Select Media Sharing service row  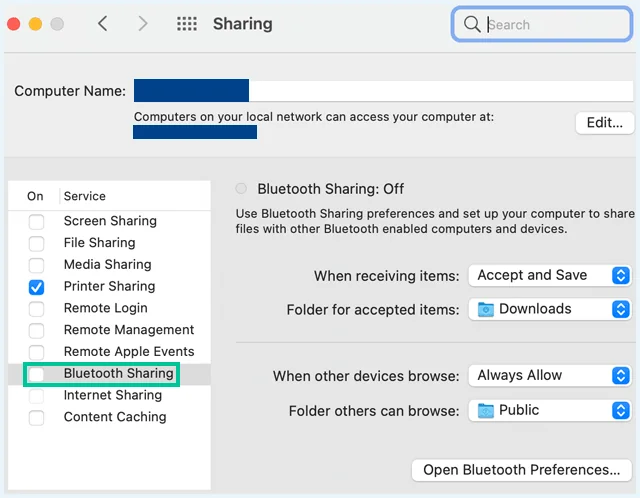point(109,265)
